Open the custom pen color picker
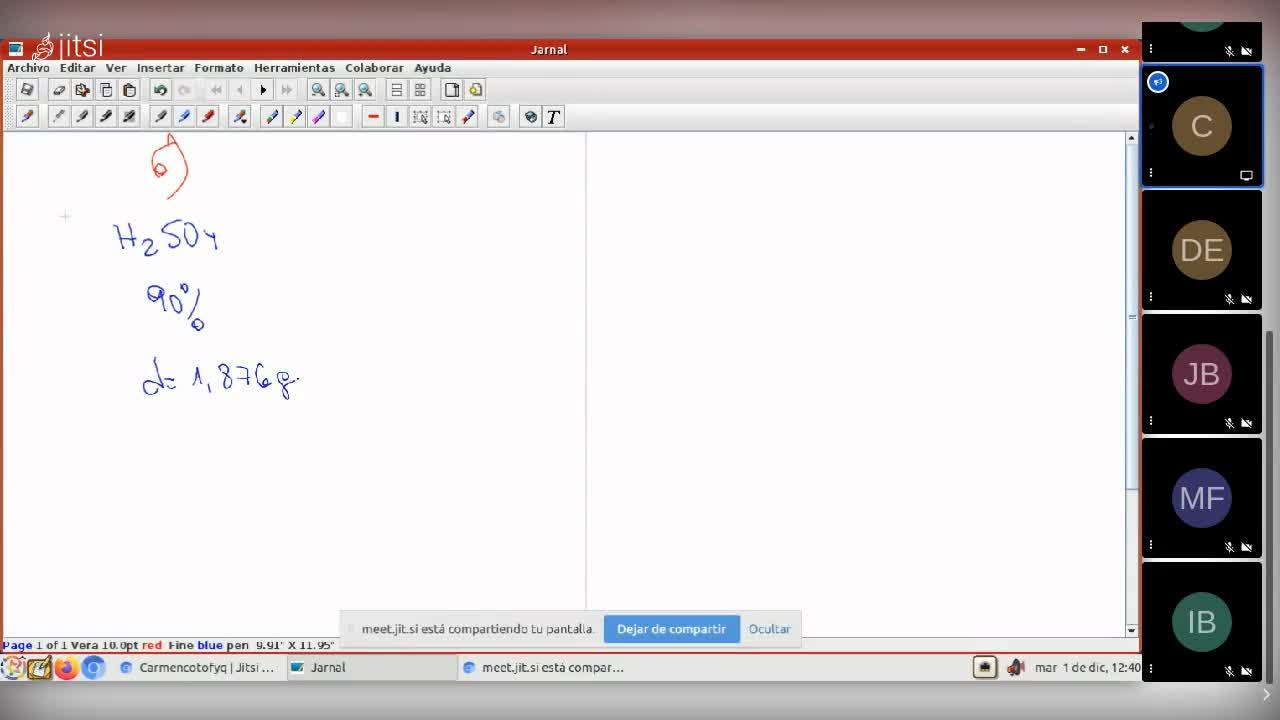Image resolution: width=1280 pixels, height=720 pixels. tap(240, 117)
